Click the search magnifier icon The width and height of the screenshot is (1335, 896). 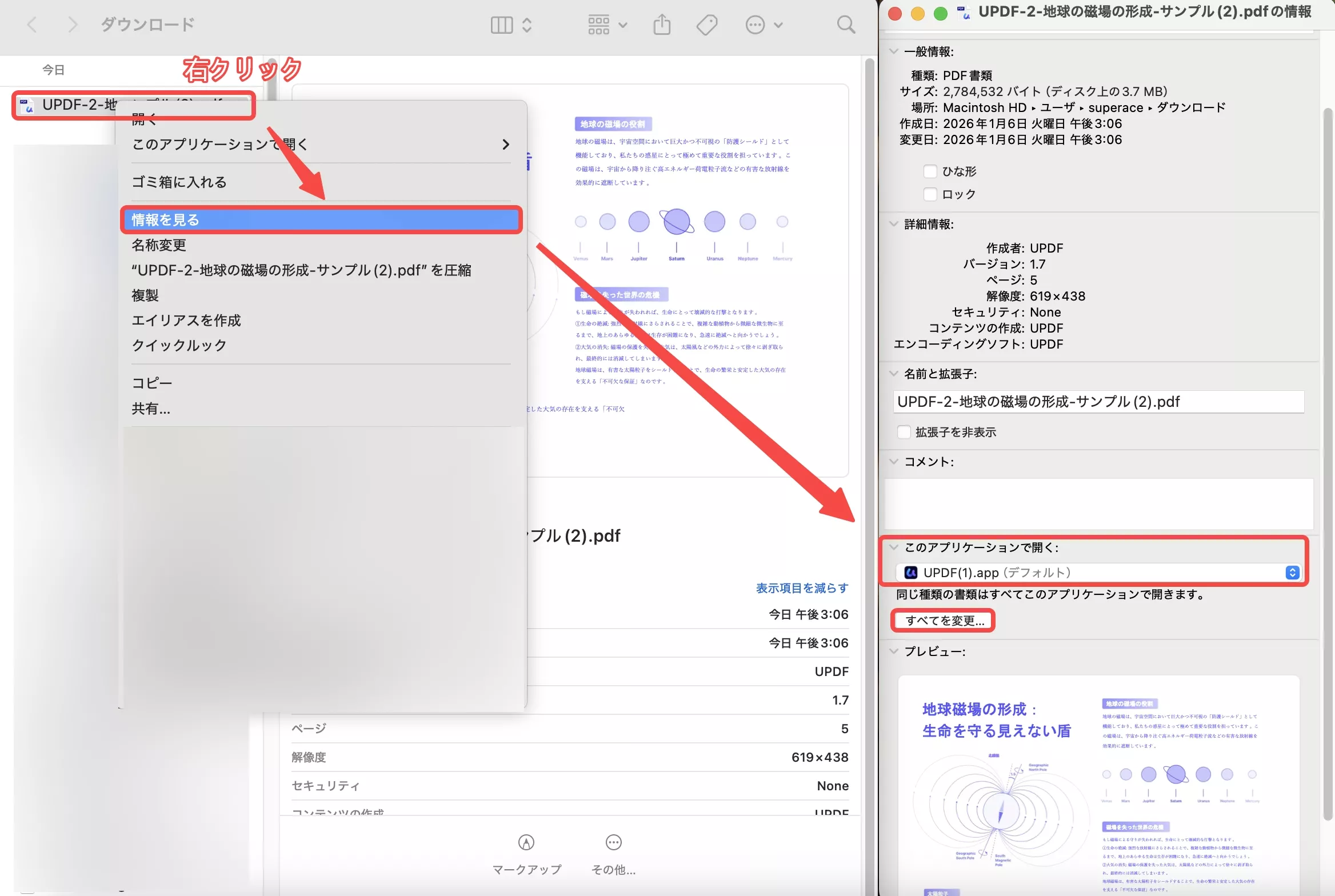[846, 24]
